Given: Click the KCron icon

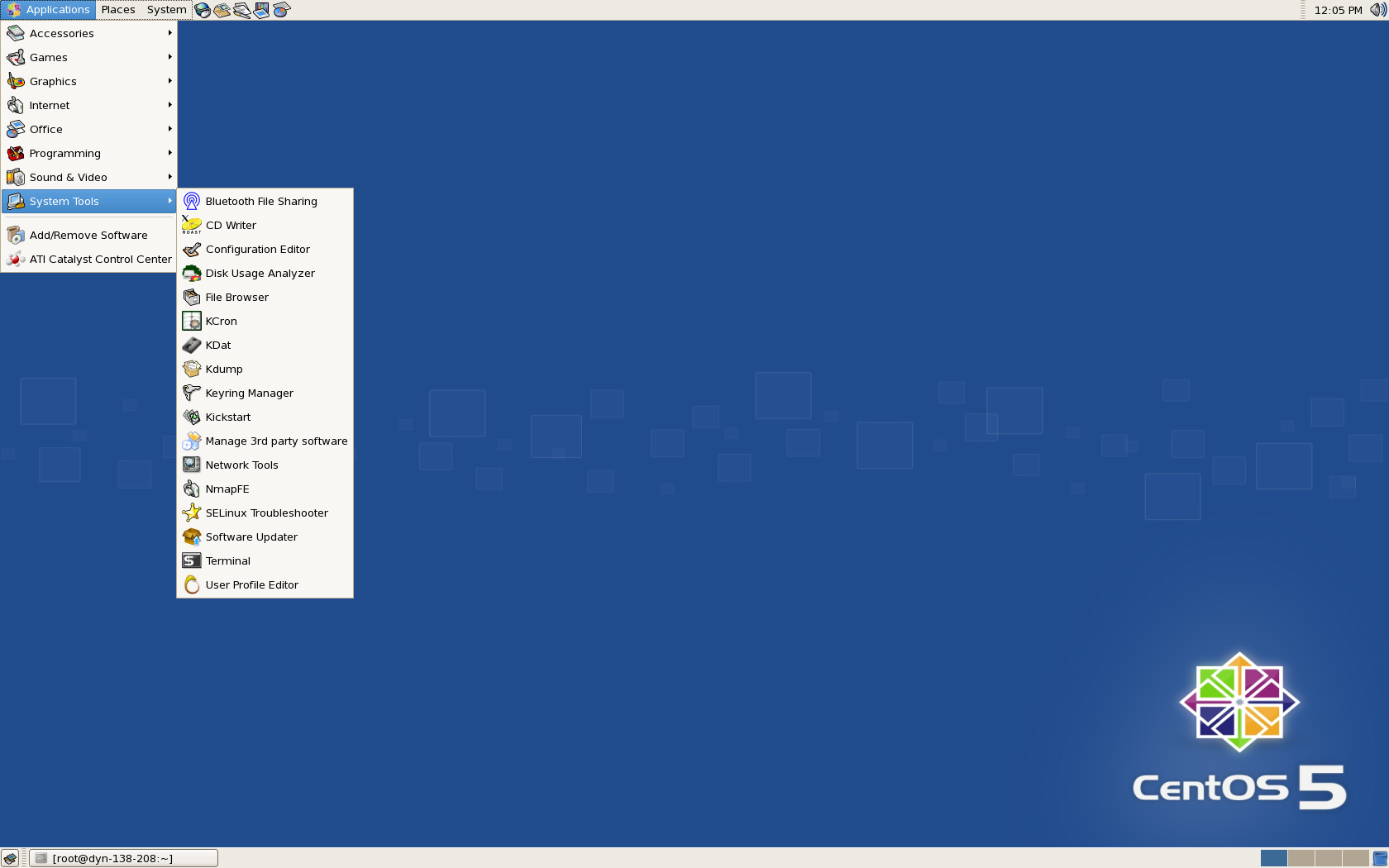Looking at the screenshot, I should (x=192, y=321).
